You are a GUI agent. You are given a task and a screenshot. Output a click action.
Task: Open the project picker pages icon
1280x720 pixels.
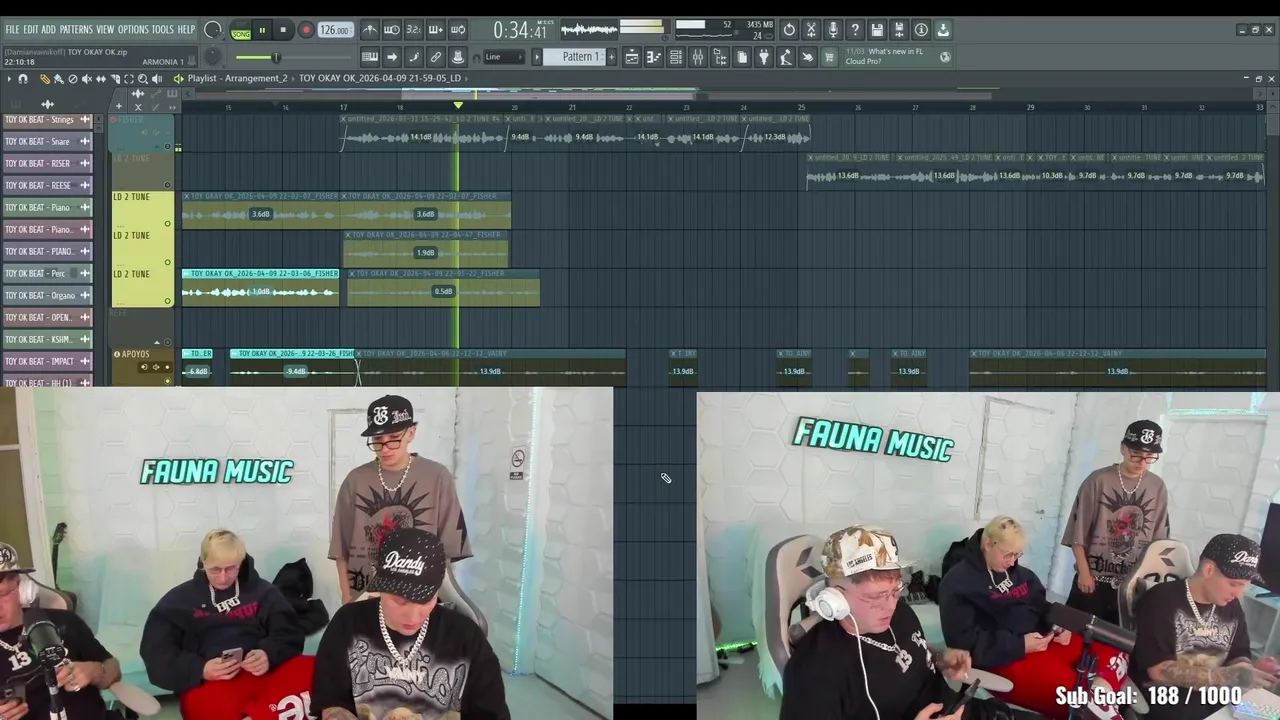click(742, 57)
